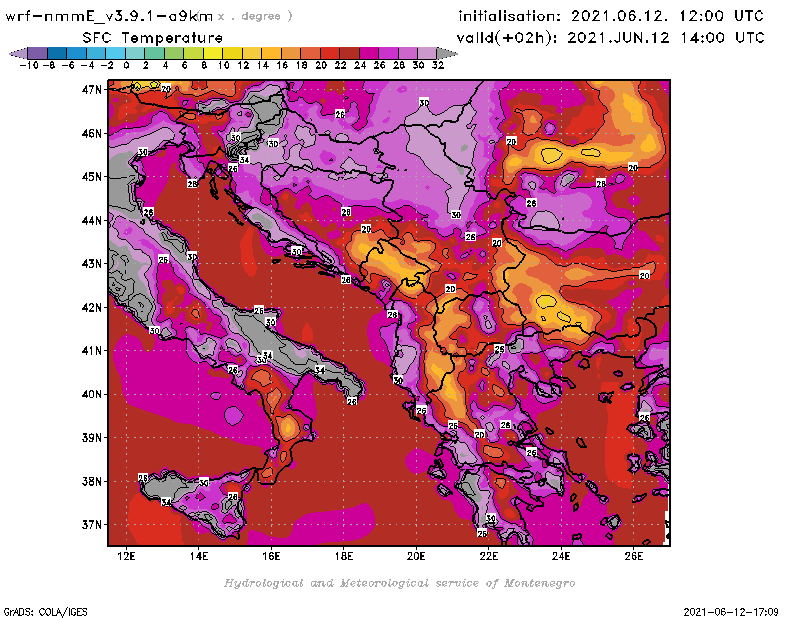Click the '20E' longitude label

pyautogui.click(x=416, y=556)
